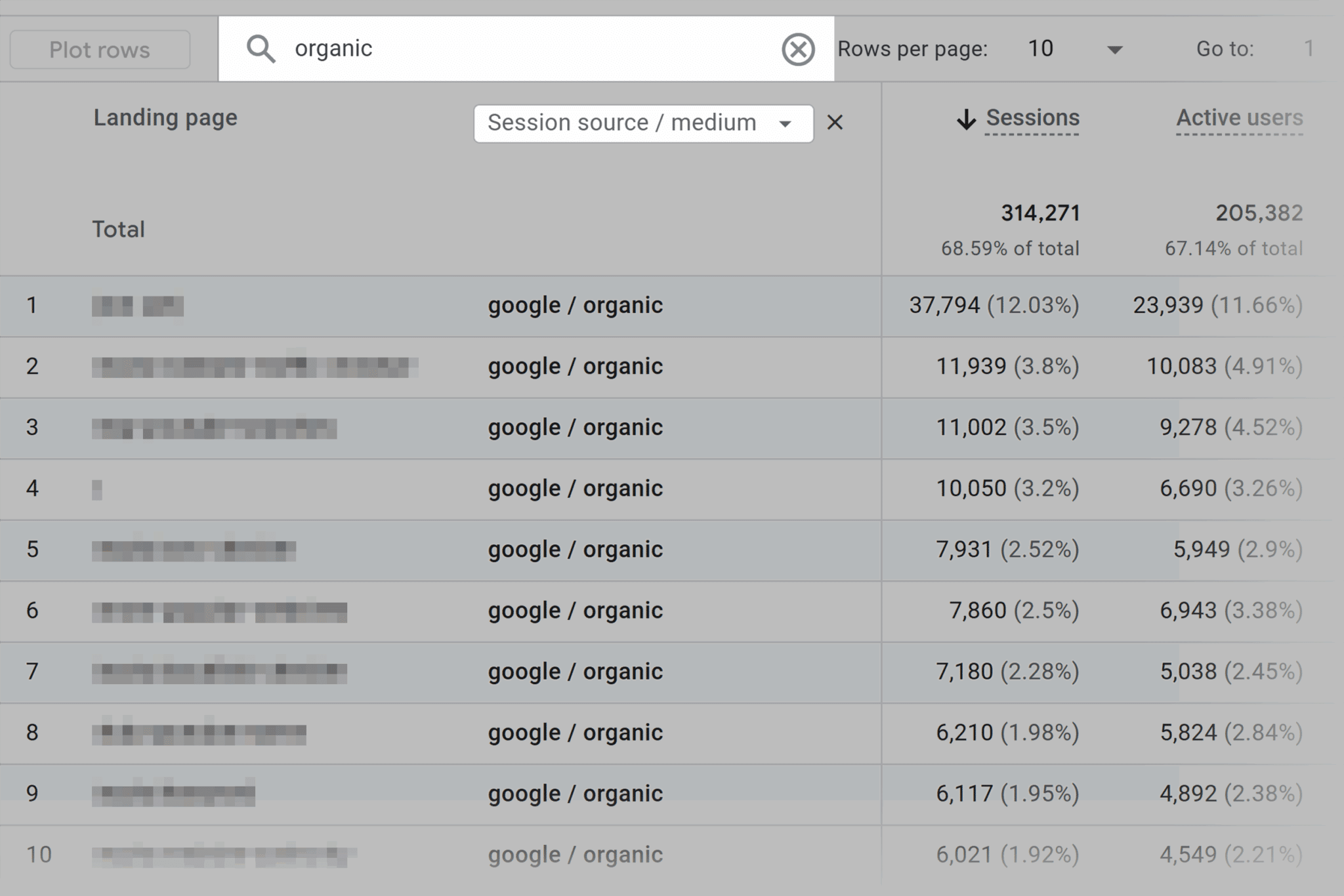Click the Plot rows button

click(100, 50)
